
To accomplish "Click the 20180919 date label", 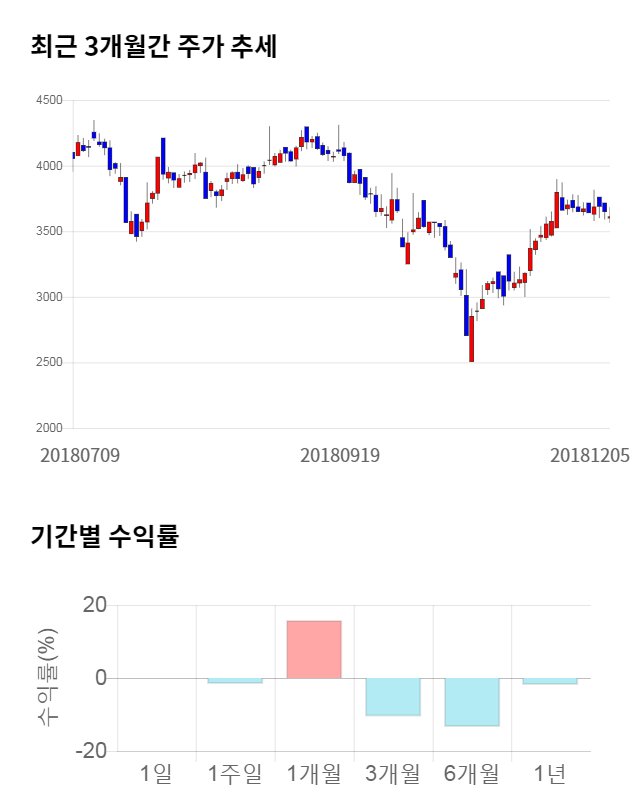I will pyautogui.click(x=340, y=455).
